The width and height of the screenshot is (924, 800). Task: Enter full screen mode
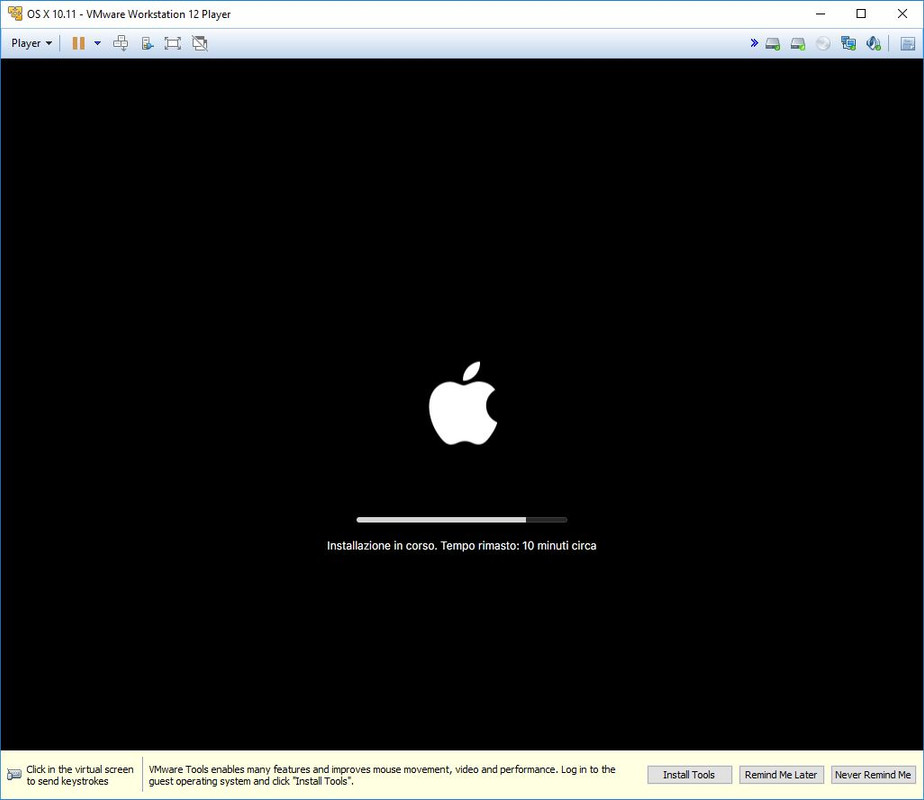[173, 43]
